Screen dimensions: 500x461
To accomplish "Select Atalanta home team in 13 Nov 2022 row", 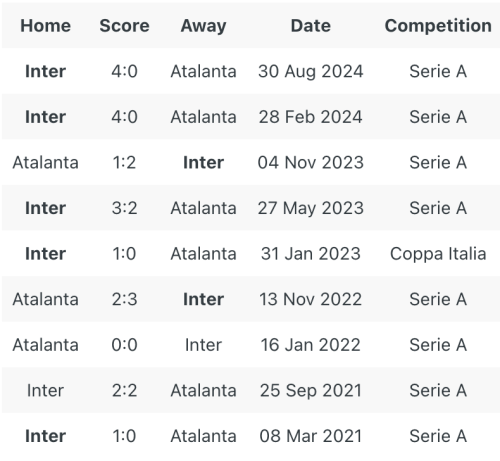I will coord(45,299).
